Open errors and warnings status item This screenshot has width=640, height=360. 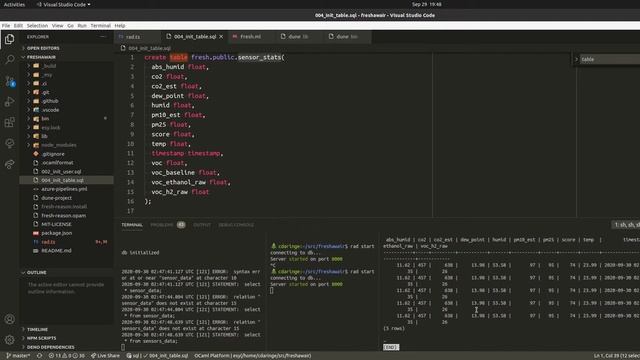point(67,356)
